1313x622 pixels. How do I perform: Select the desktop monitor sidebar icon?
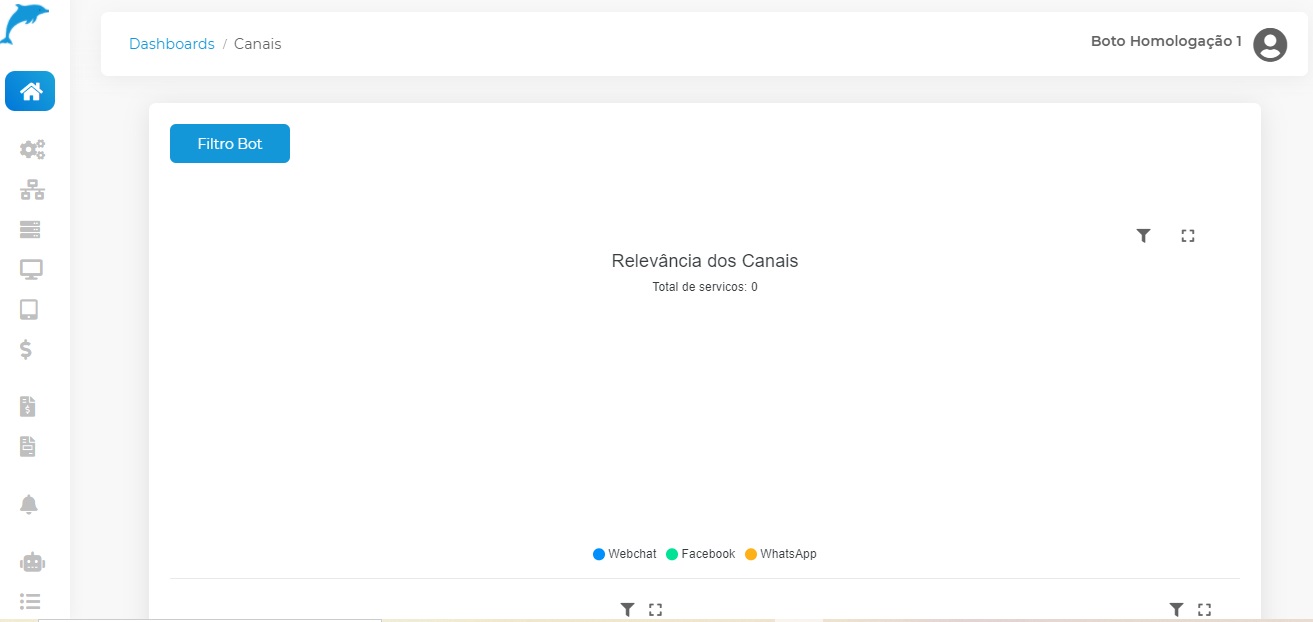click(31, 269)
